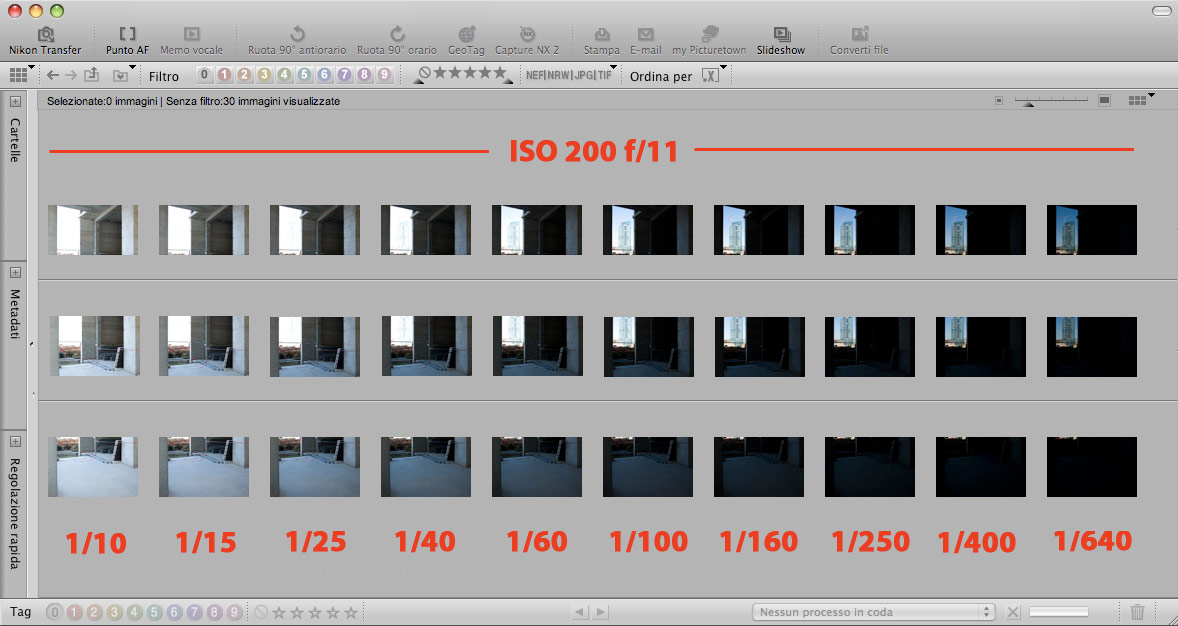Select the bottom-row 1/100 thumbnail

648,467
